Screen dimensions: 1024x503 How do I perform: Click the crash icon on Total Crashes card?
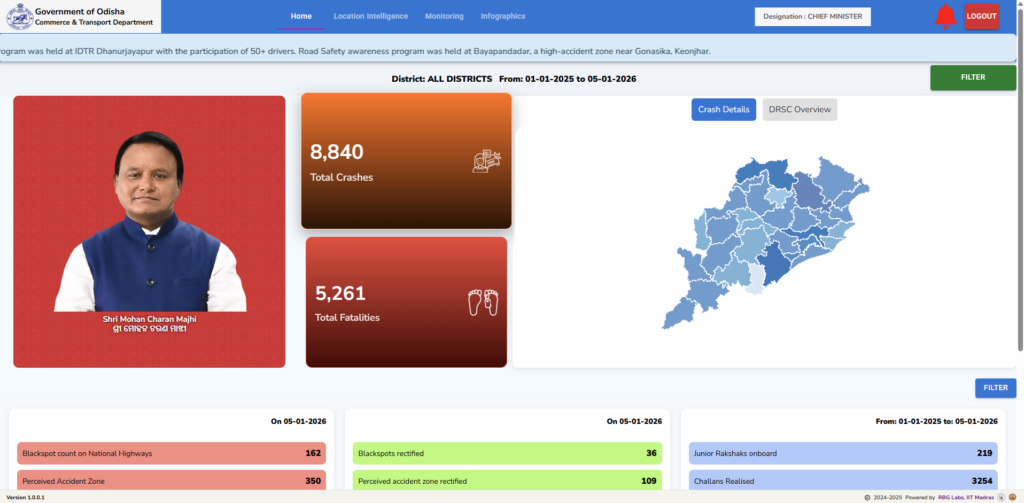(x=487, y=161)
